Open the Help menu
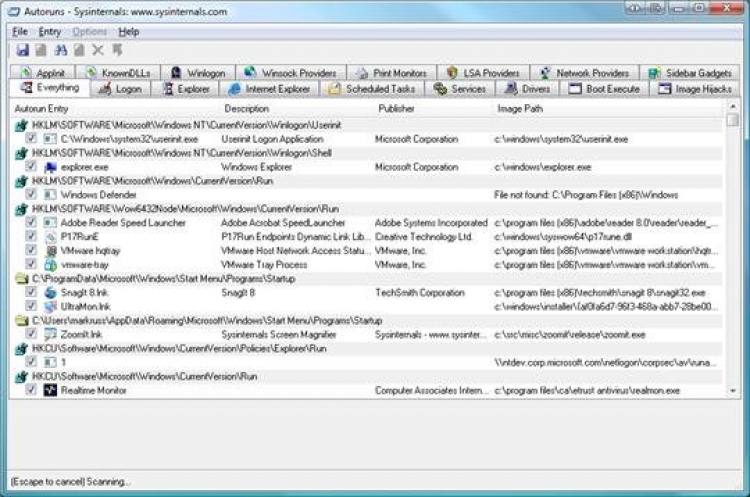 coord(129,32)
